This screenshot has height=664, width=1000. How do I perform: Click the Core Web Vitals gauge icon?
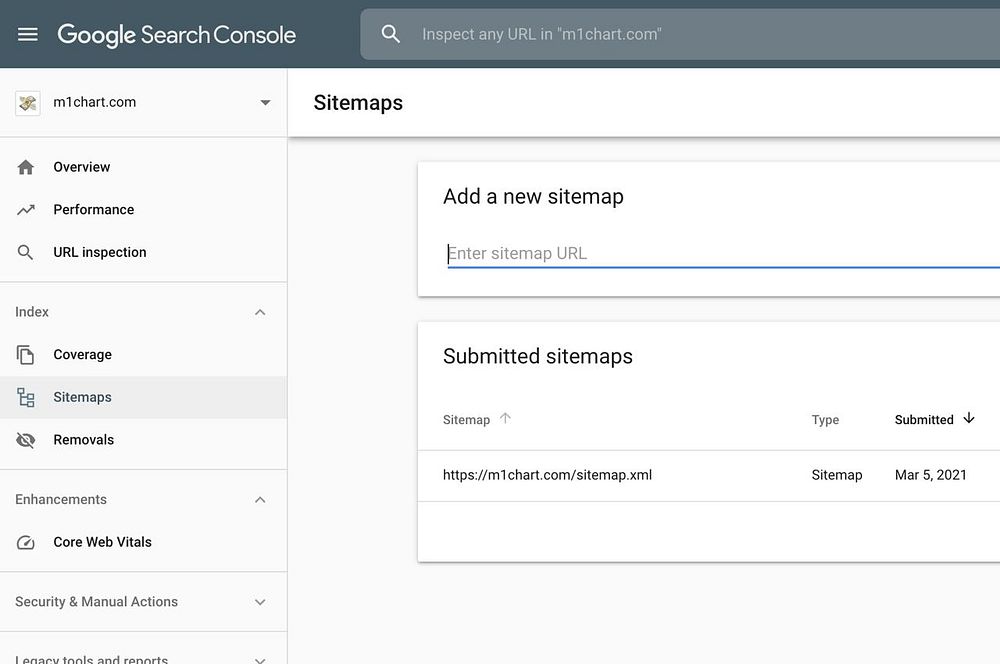(x=26, y=542)
